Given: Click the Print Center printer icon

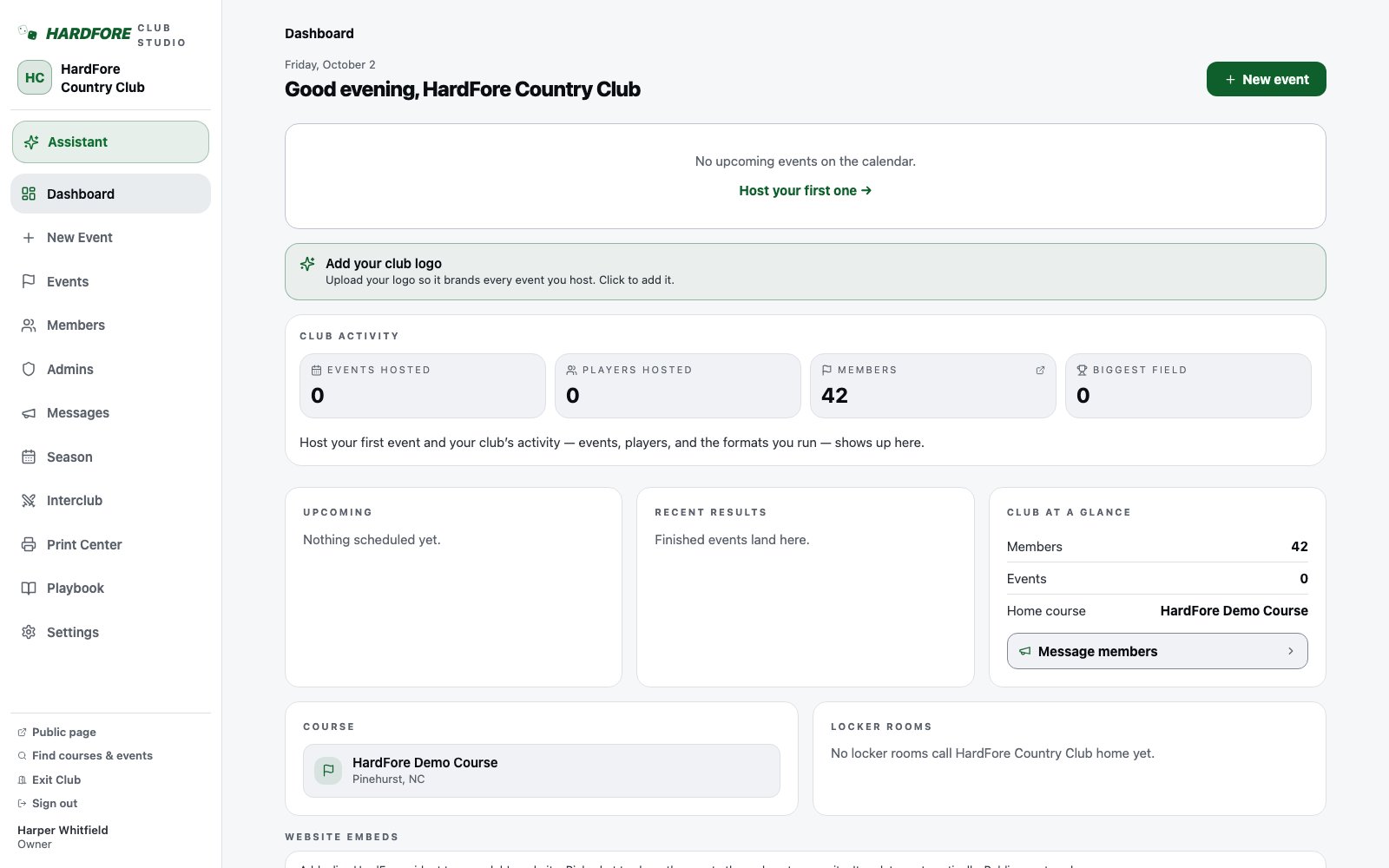Looking at the screenshot, I should (29, 544).
